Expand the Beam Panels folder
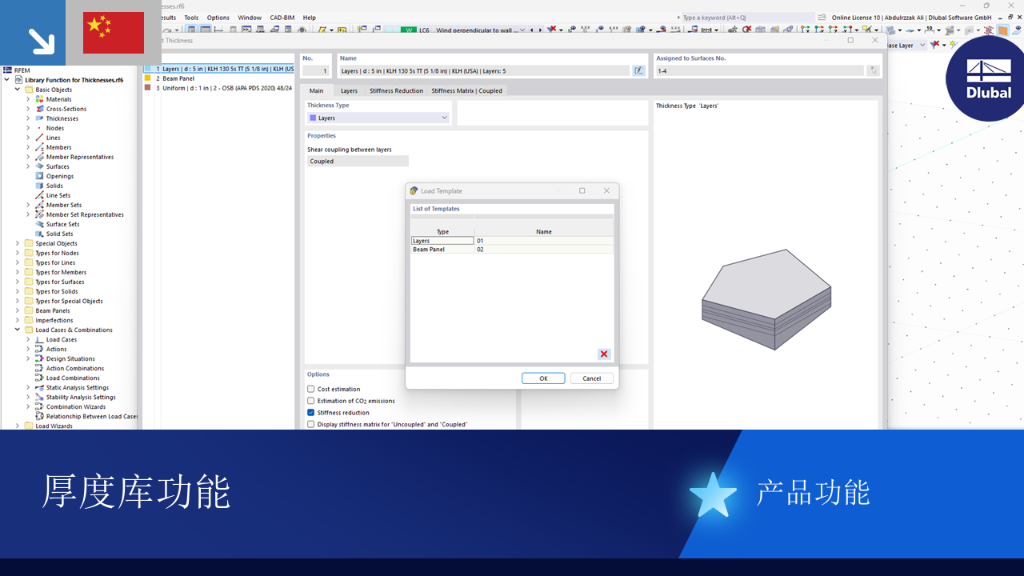The image size is (1024, 576). [x=18, y=311]
